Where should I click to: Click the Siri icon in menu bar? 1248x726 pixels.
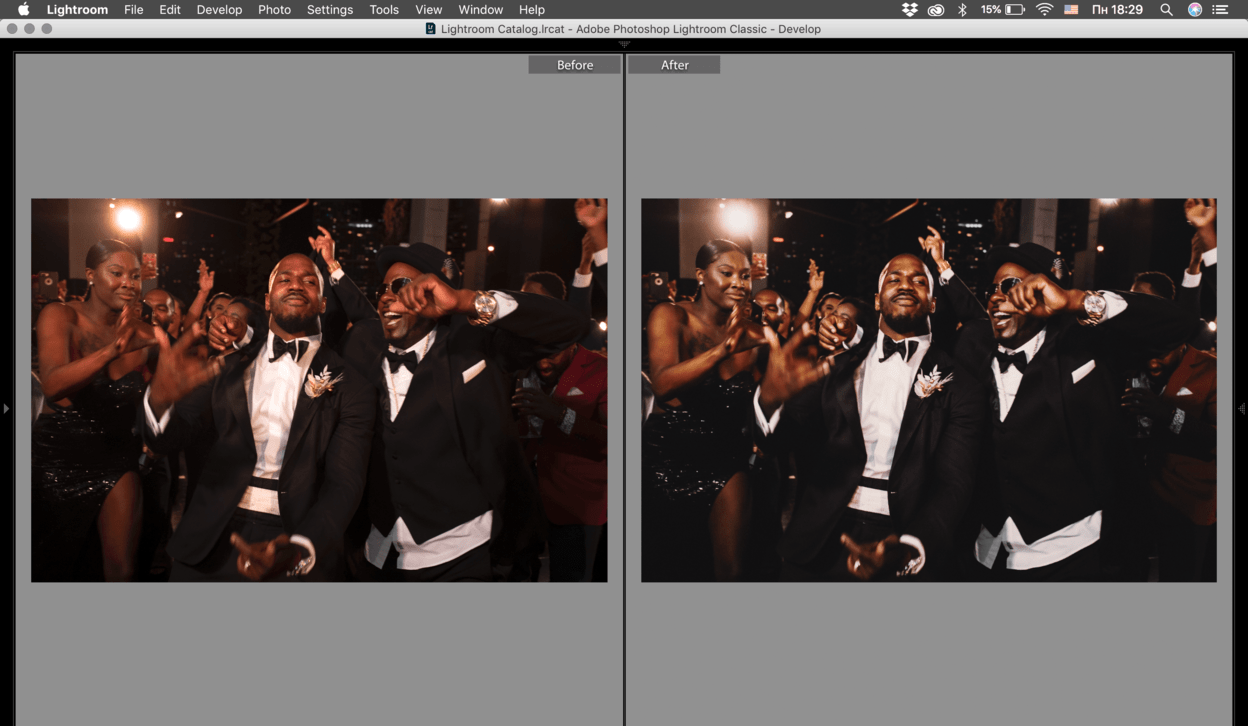pos(1195,9)
